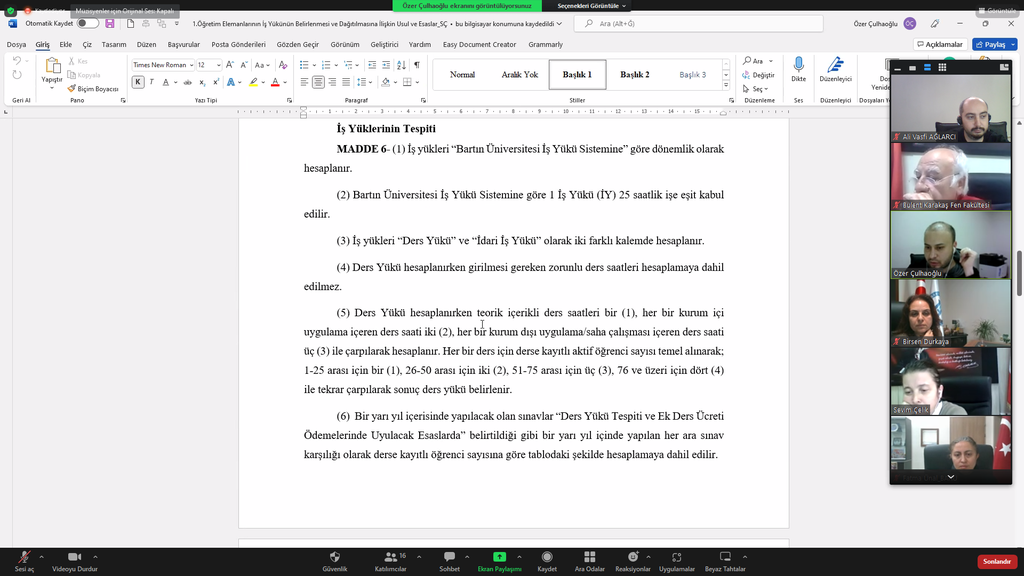Apply the yellow text highlight color
1024x576 pixels.
[254, 82]
